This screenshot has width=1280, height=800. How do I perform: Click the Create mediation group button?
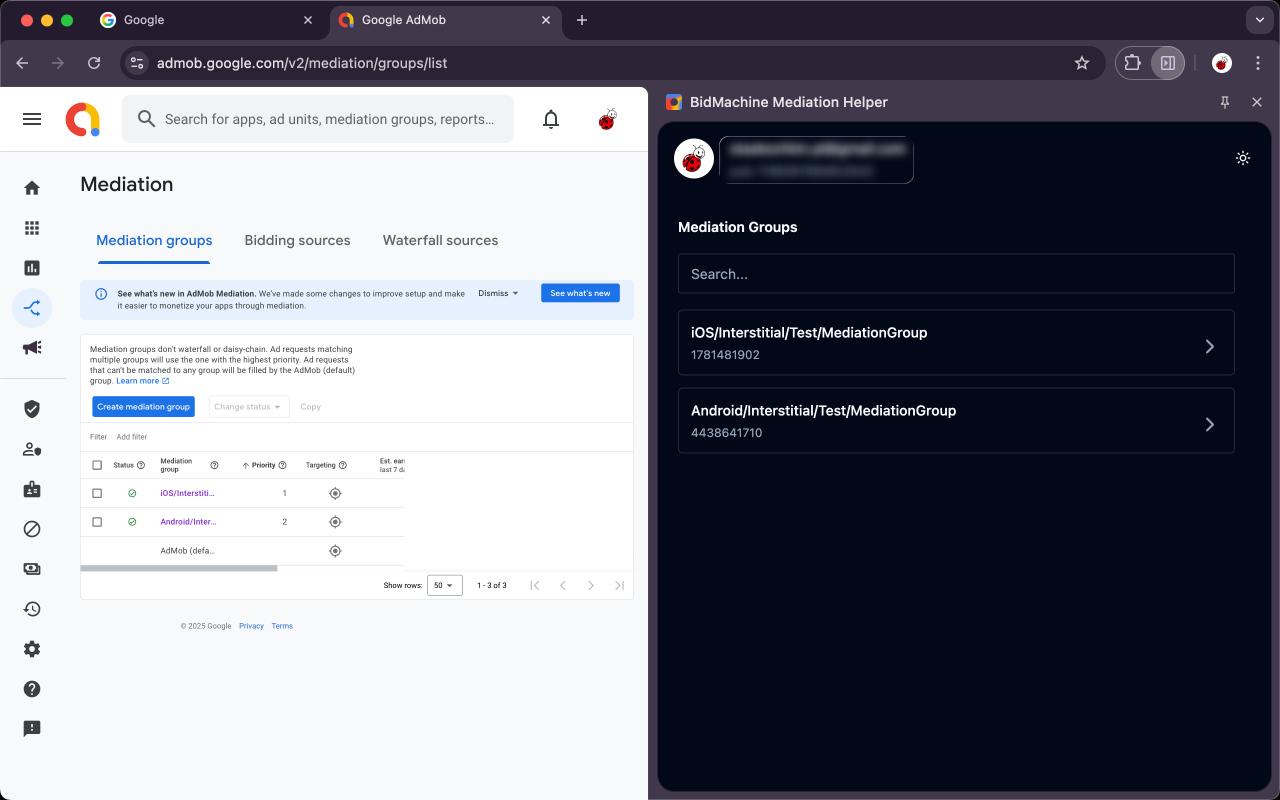[143, 407]
